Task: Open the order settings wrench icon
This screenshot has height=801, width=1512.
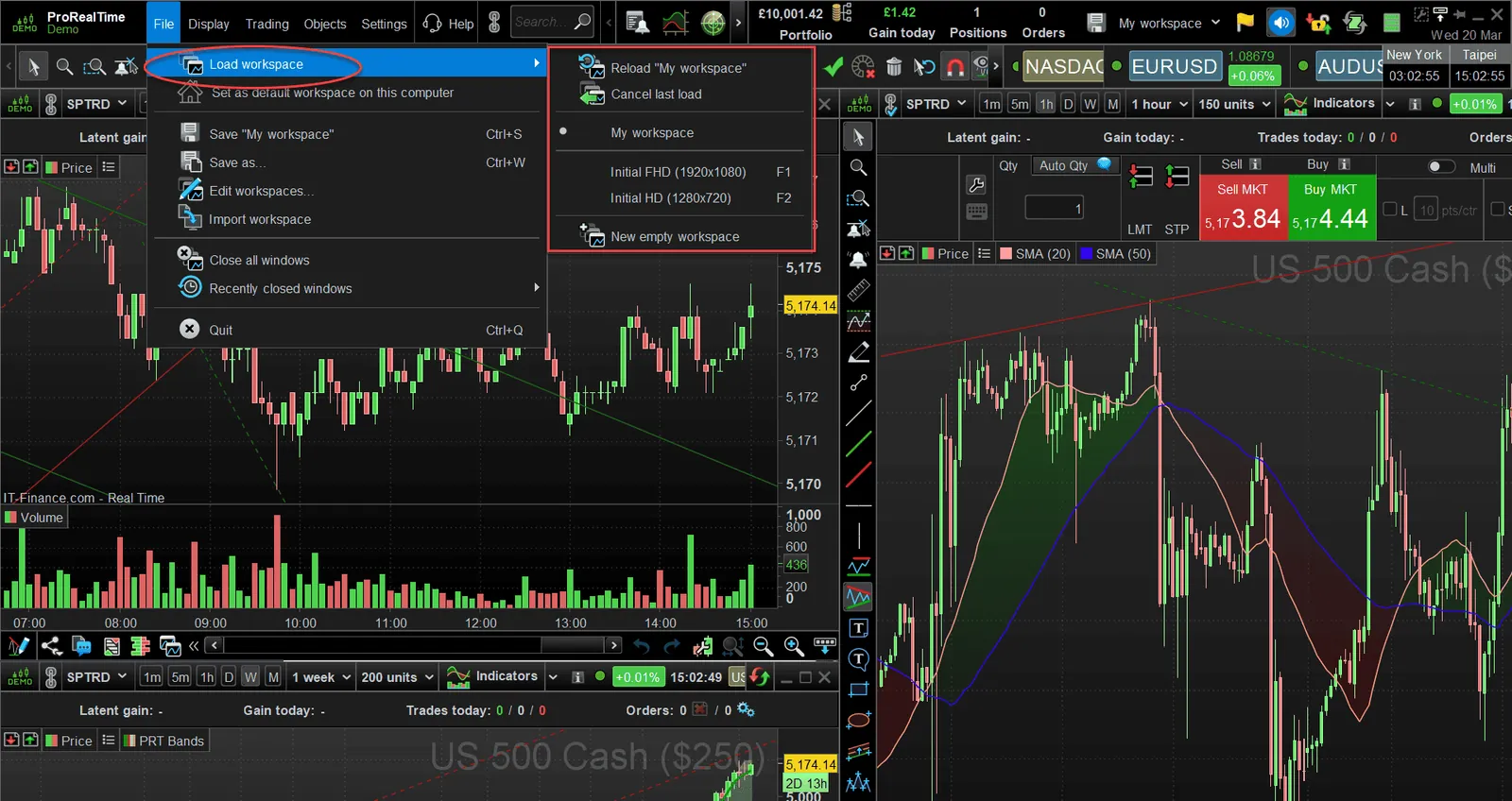Action: (x=976, y=184)
